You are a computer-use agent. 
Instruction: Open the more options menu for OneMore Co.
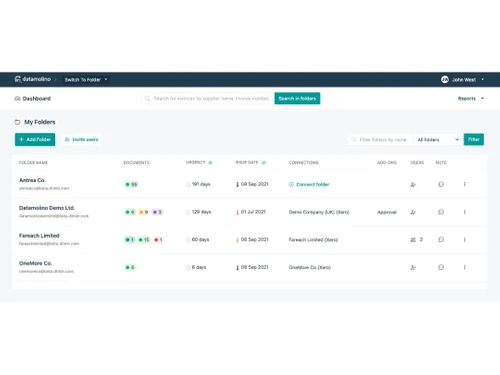pyautogui.click(x=464, y=267)
